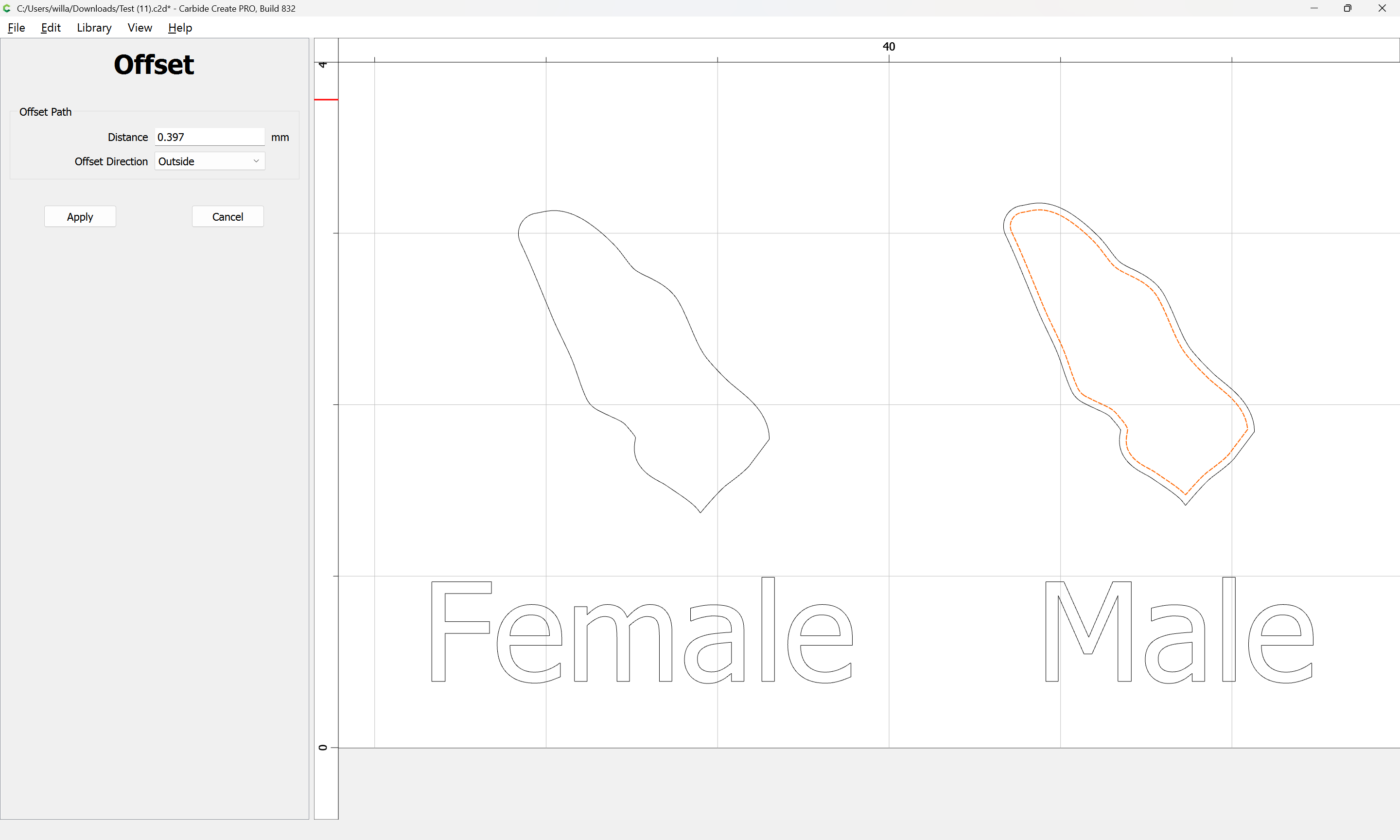Viewport: 1400px width, 840px height.
Task: Restore down the application window
Action: (x=1347, y=8)
